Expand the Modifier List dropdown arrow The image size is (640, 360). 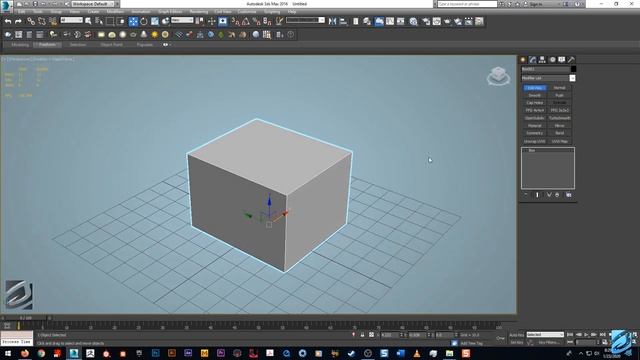tap(572, 78)
